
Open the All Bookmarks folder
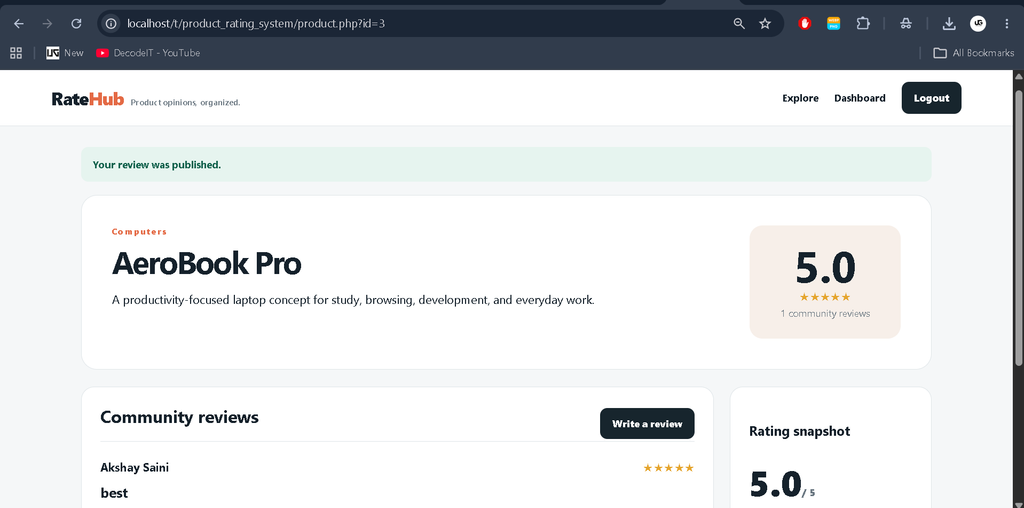pyautogui.click(x=974, y=53)
